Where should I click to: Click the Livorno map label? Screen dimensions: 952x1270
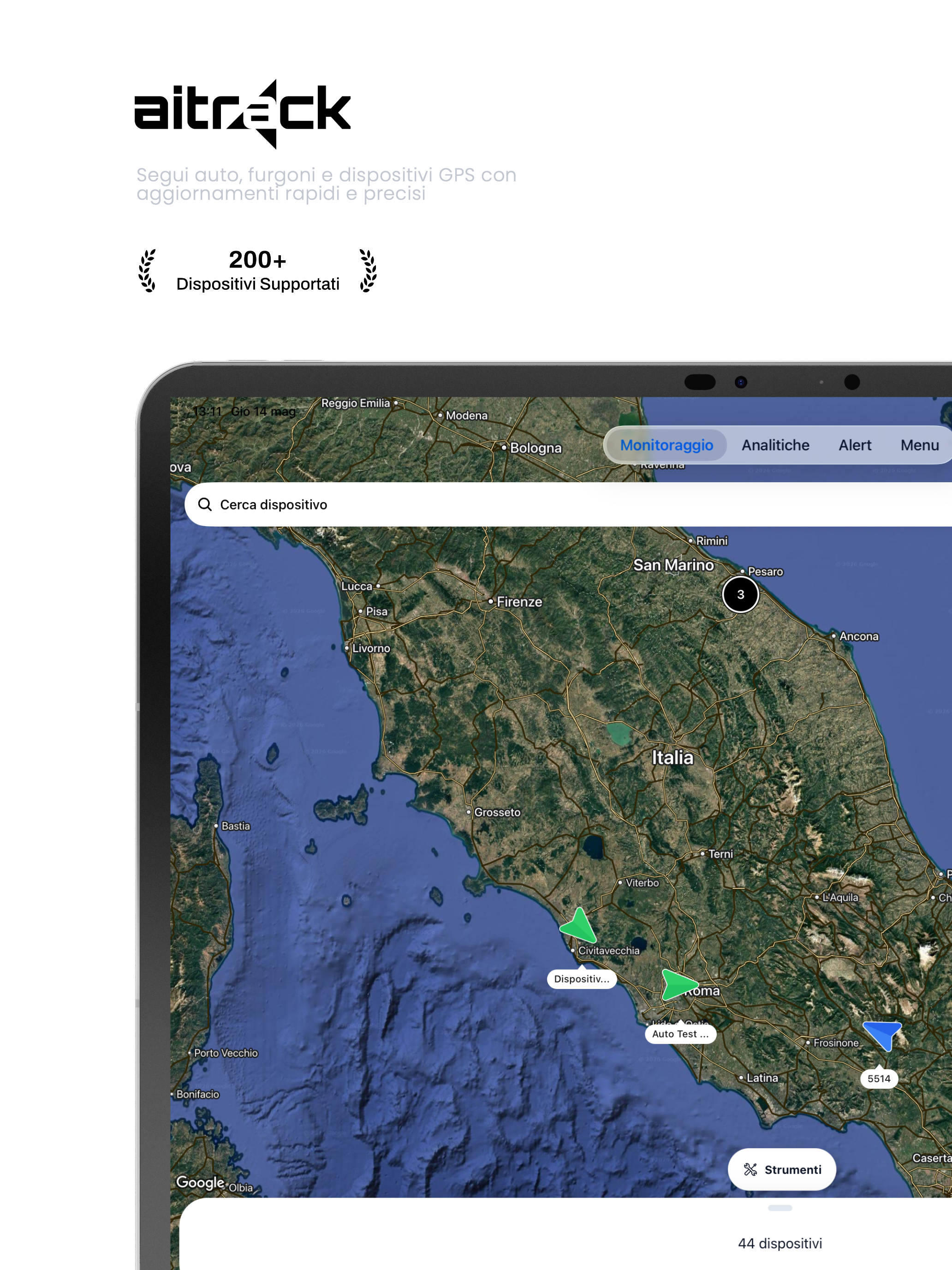371,648
